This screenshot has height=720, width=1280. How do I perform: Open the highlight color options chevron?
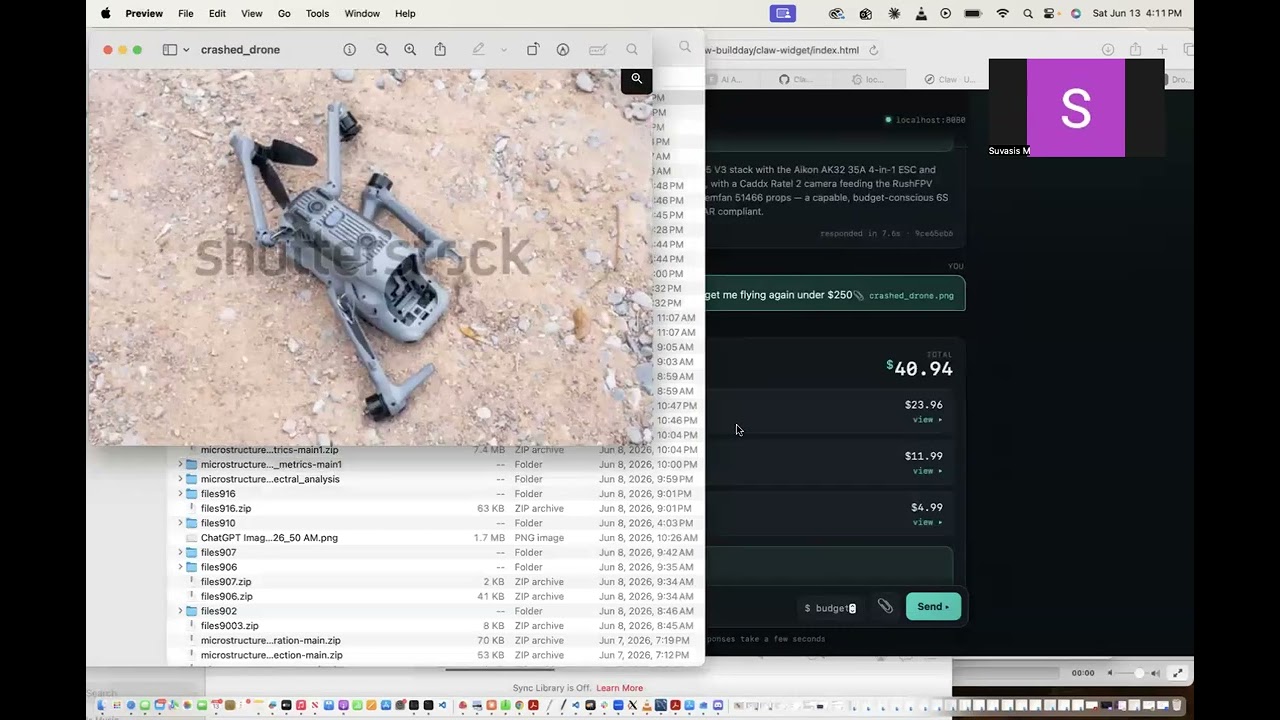click(503, 50)
